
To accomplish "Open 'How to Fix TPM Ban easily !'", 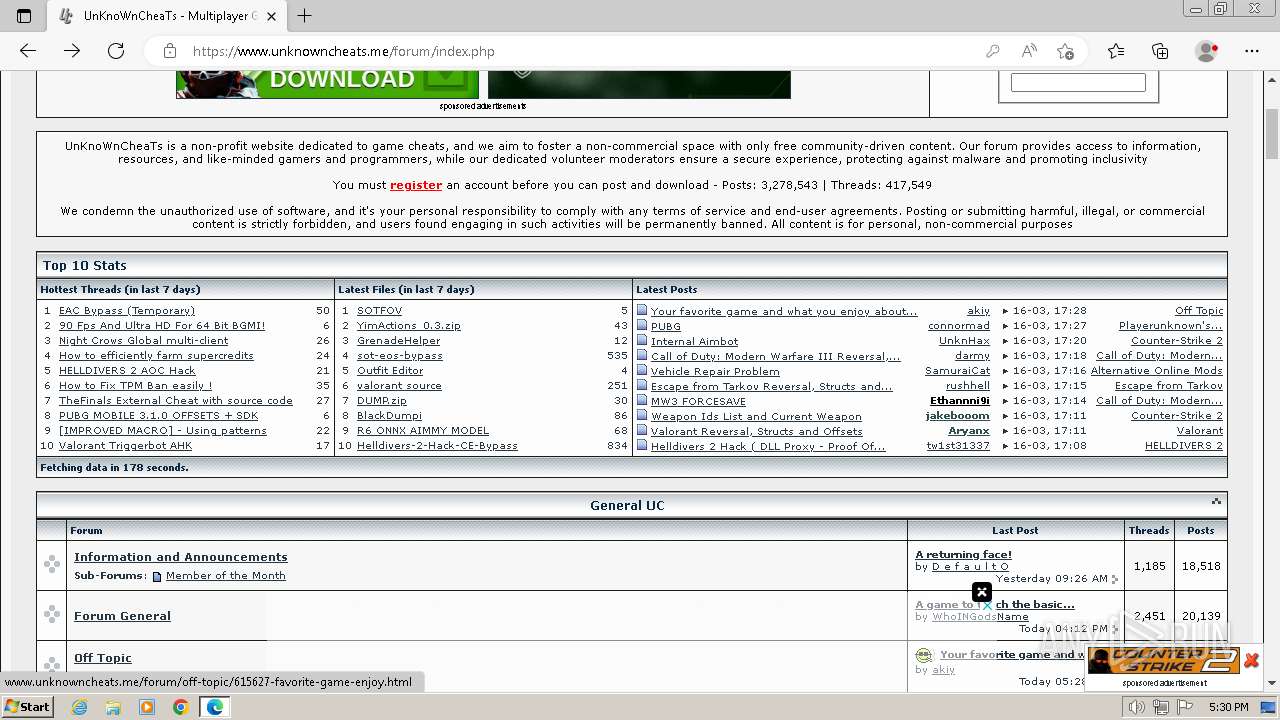I will tap(135, 386).
